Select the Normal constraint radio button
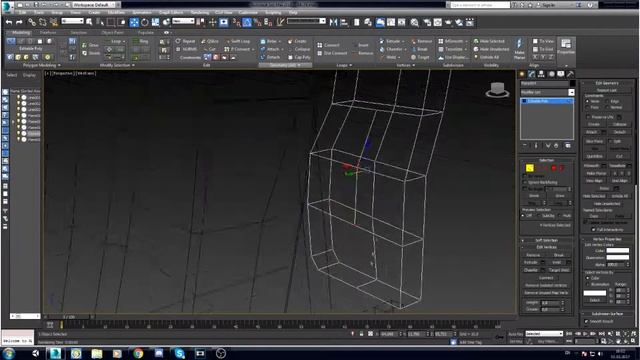The image size is (640, 360). pyautogui.click(x=607, y=107)
